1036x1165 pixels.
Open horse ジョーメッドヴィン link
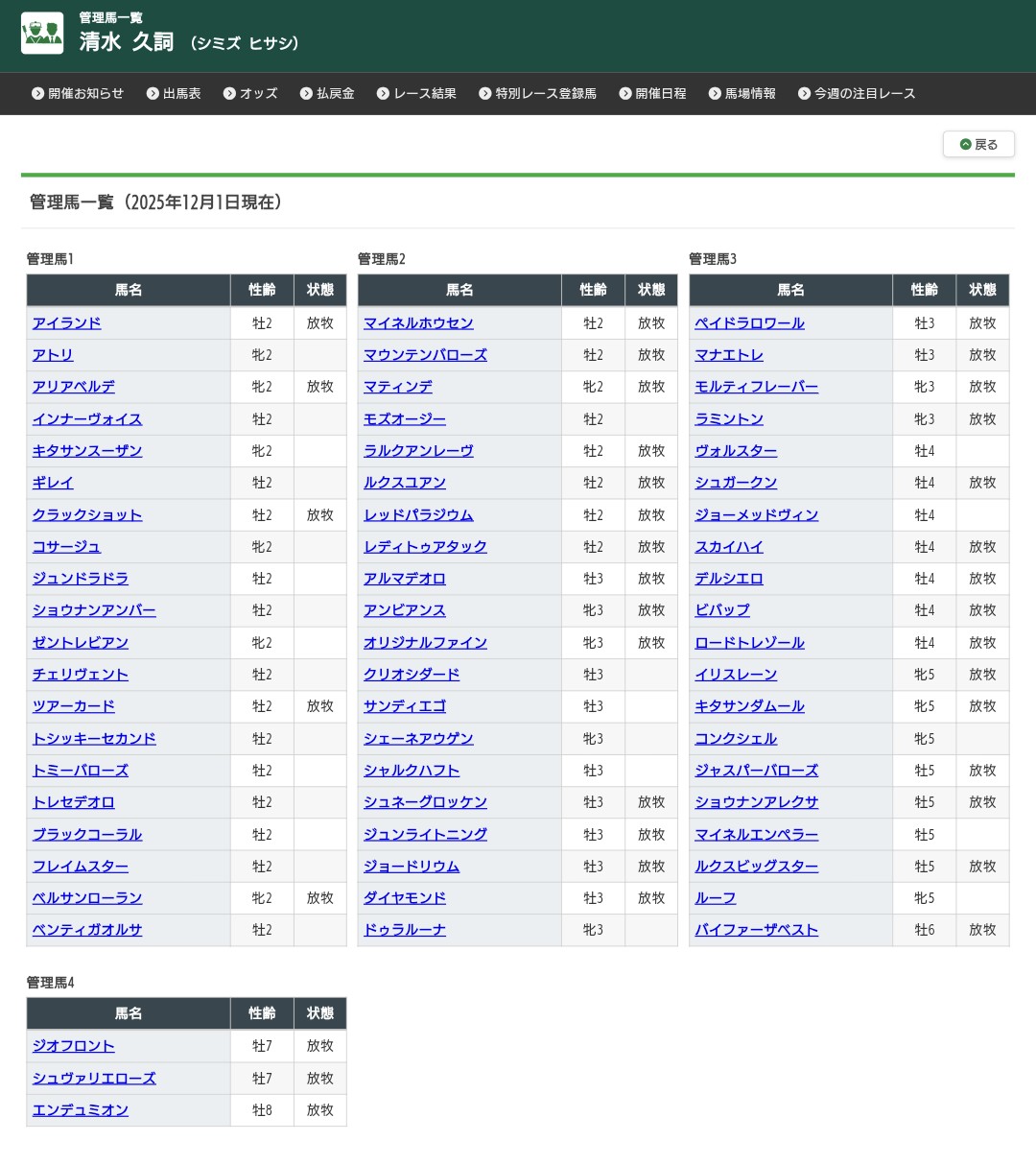(x=756, y=515)
